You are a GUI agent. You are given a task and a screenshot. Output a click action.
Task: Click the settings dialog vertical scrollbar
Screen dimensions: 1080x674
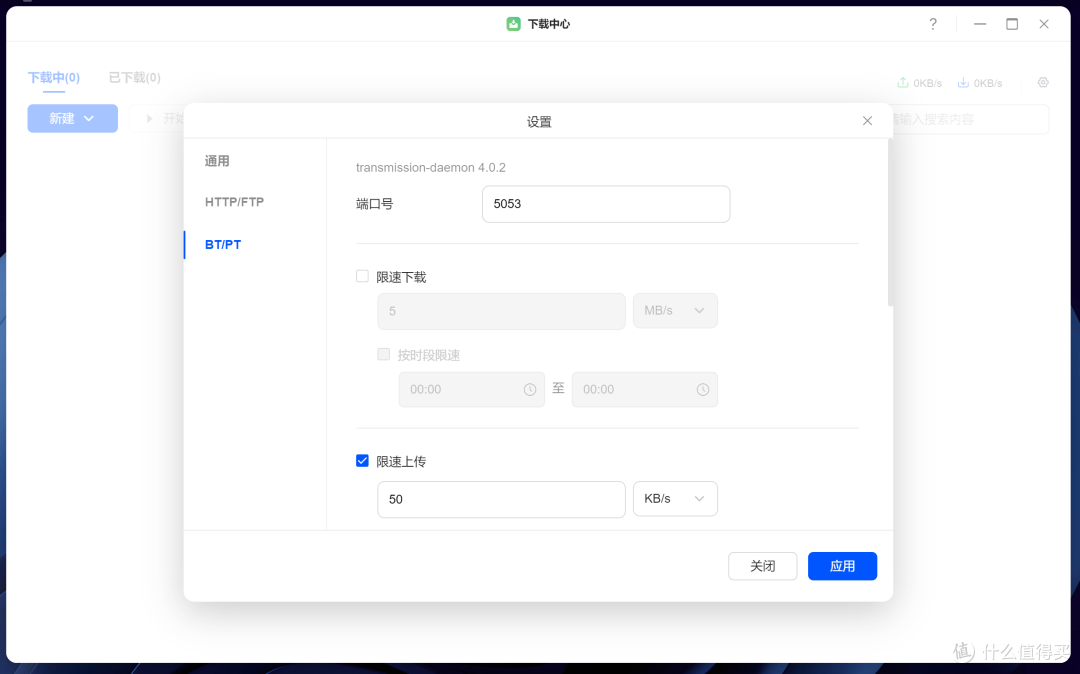890,222
